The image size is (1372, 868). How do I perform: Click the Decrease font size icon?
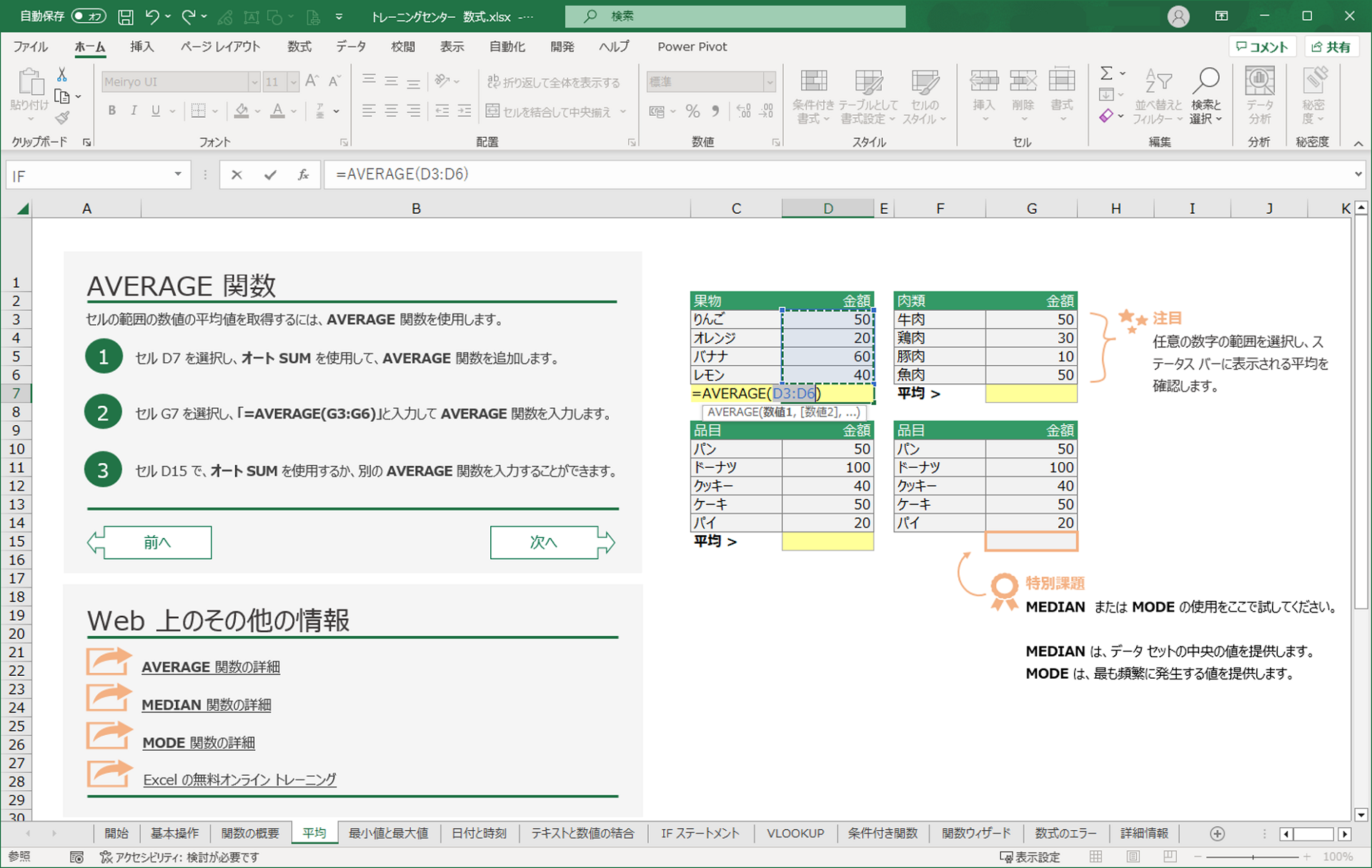tap(334, 81)
